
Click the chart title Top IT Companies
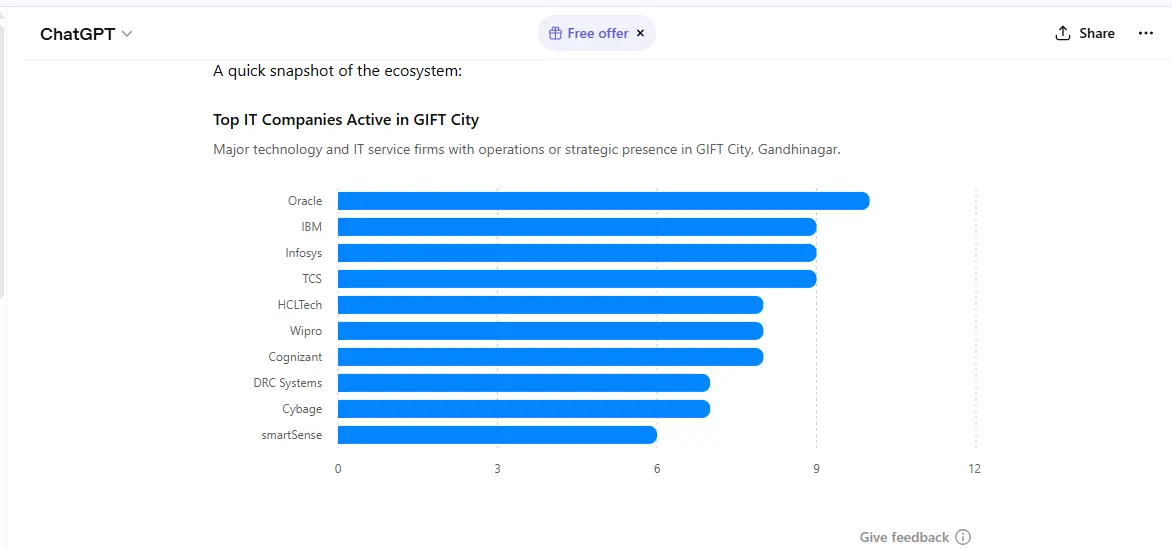coord(345,120)
